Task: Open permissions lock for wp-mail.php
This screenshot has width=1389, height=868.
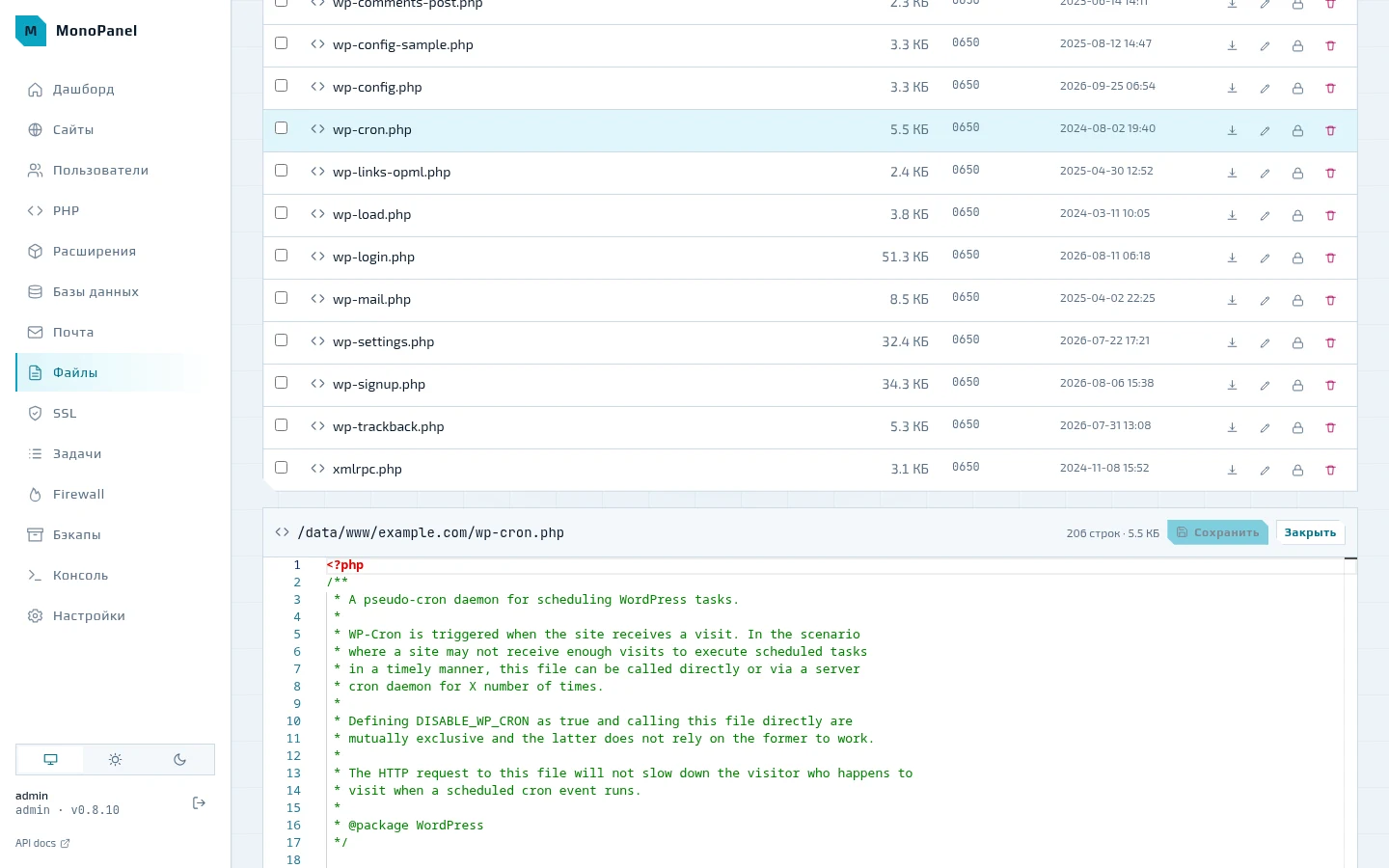Action: point(1297,300)
